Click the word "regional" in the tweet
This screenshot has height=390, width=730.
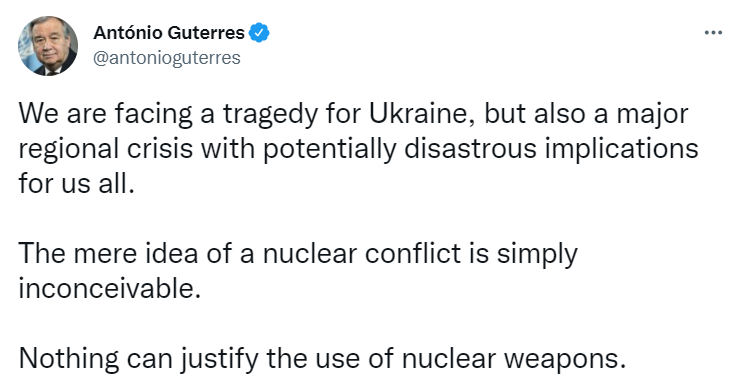pos(68,150)
